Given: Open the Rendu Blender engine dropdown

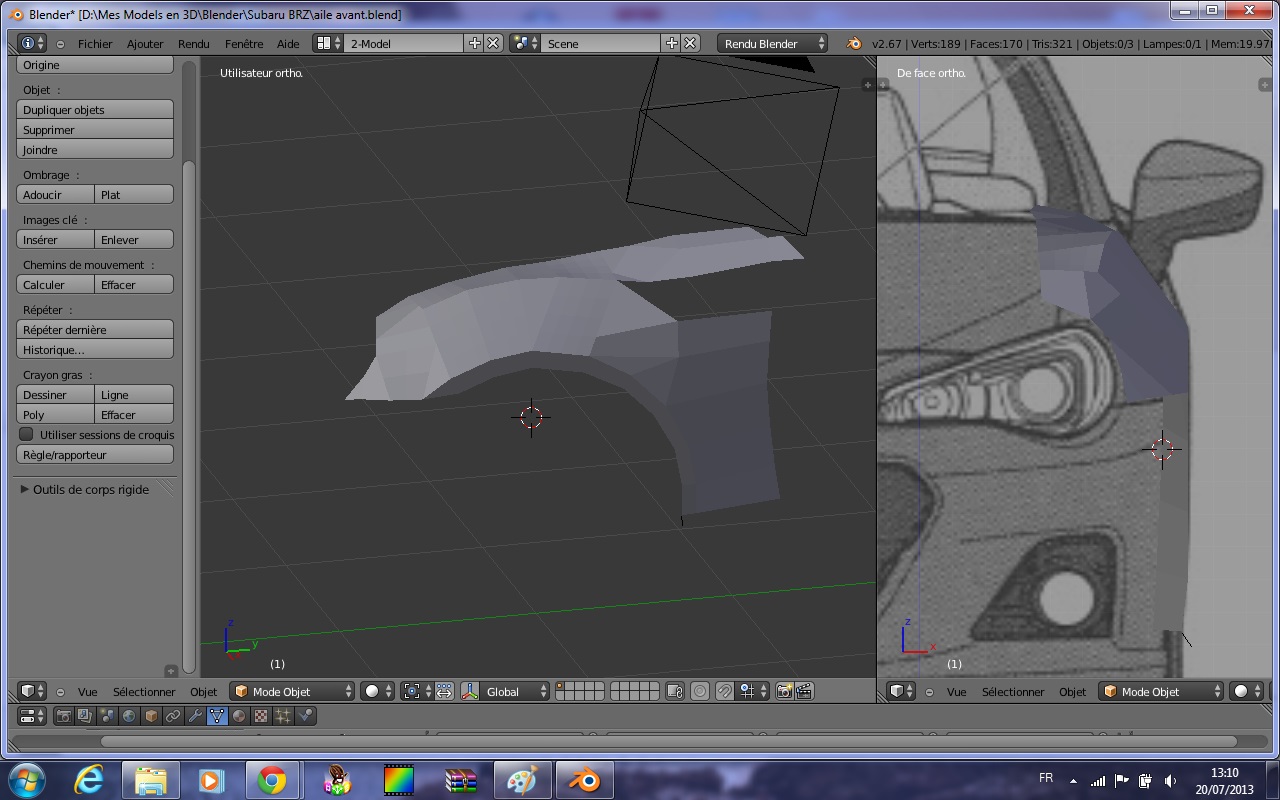Looking at the screenshot, I should point(773,43).
